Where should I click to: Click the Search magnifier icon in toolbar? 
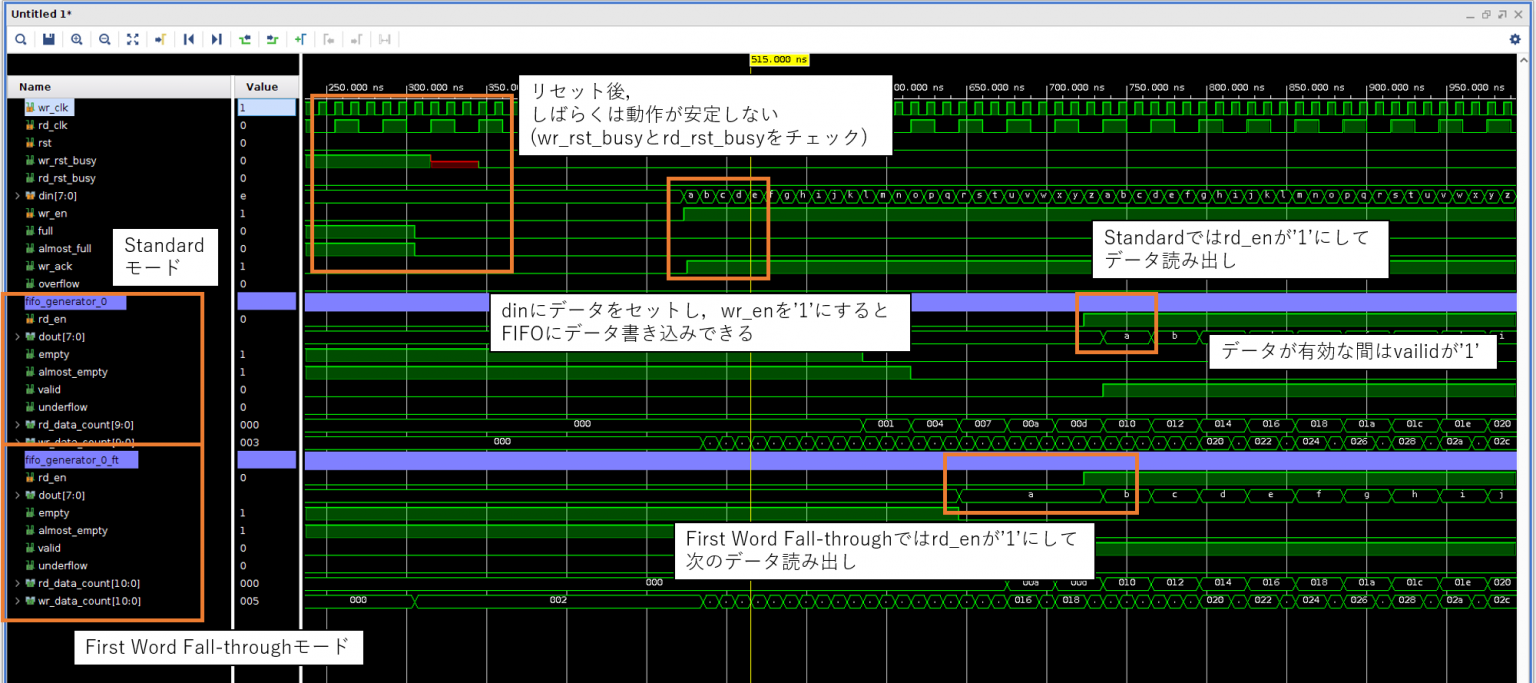click(x=20, y=39)
